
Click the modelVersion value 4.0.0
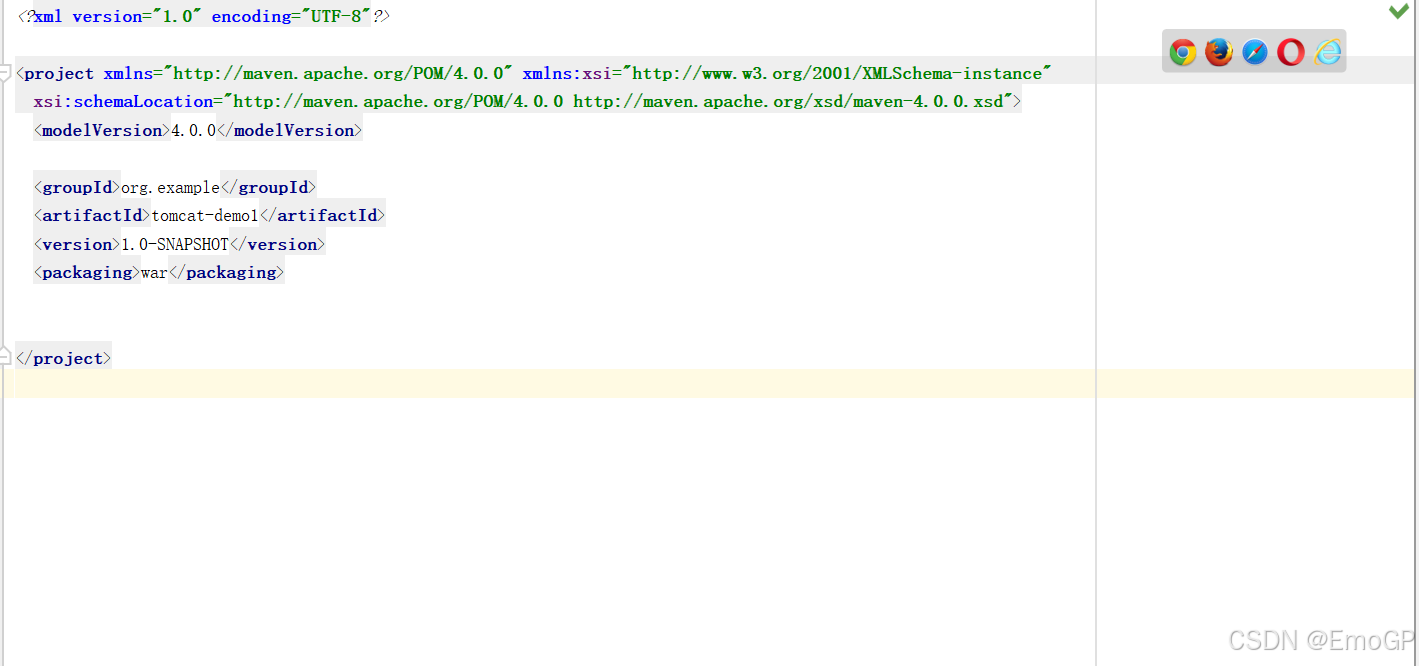point(193,130)
